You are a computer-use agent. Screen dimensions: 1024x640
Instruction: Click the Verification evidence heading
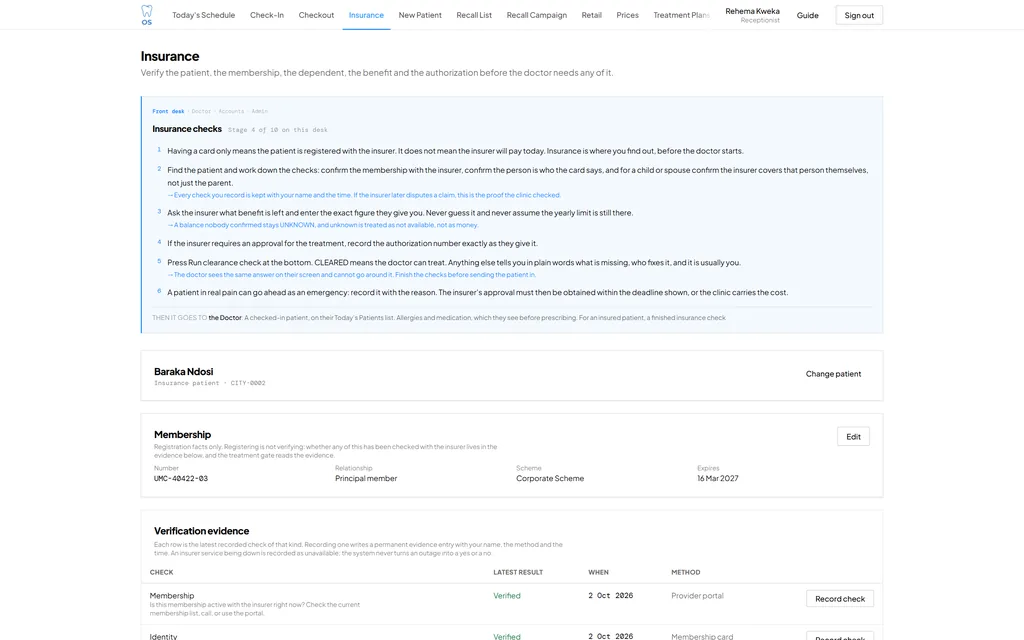(201, 530)
